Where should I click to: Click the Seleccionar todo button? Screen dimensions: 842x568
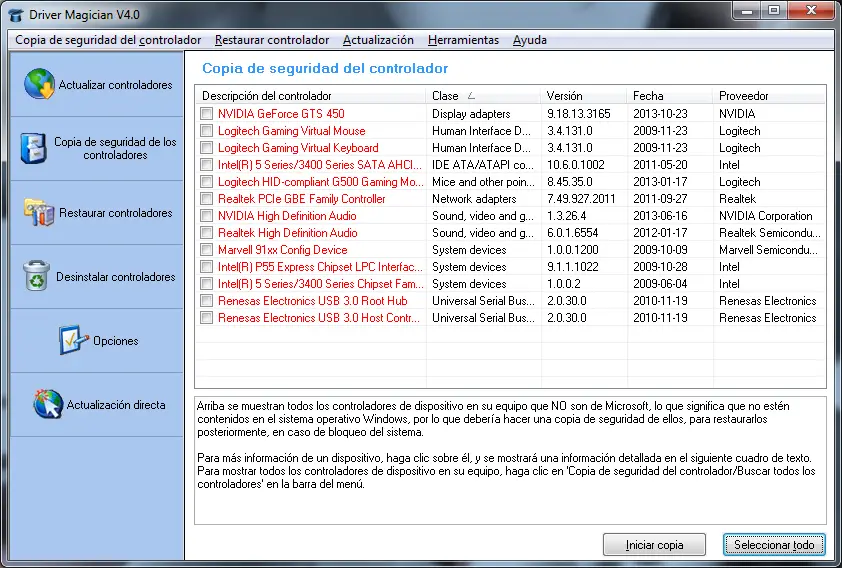point(774,544)
